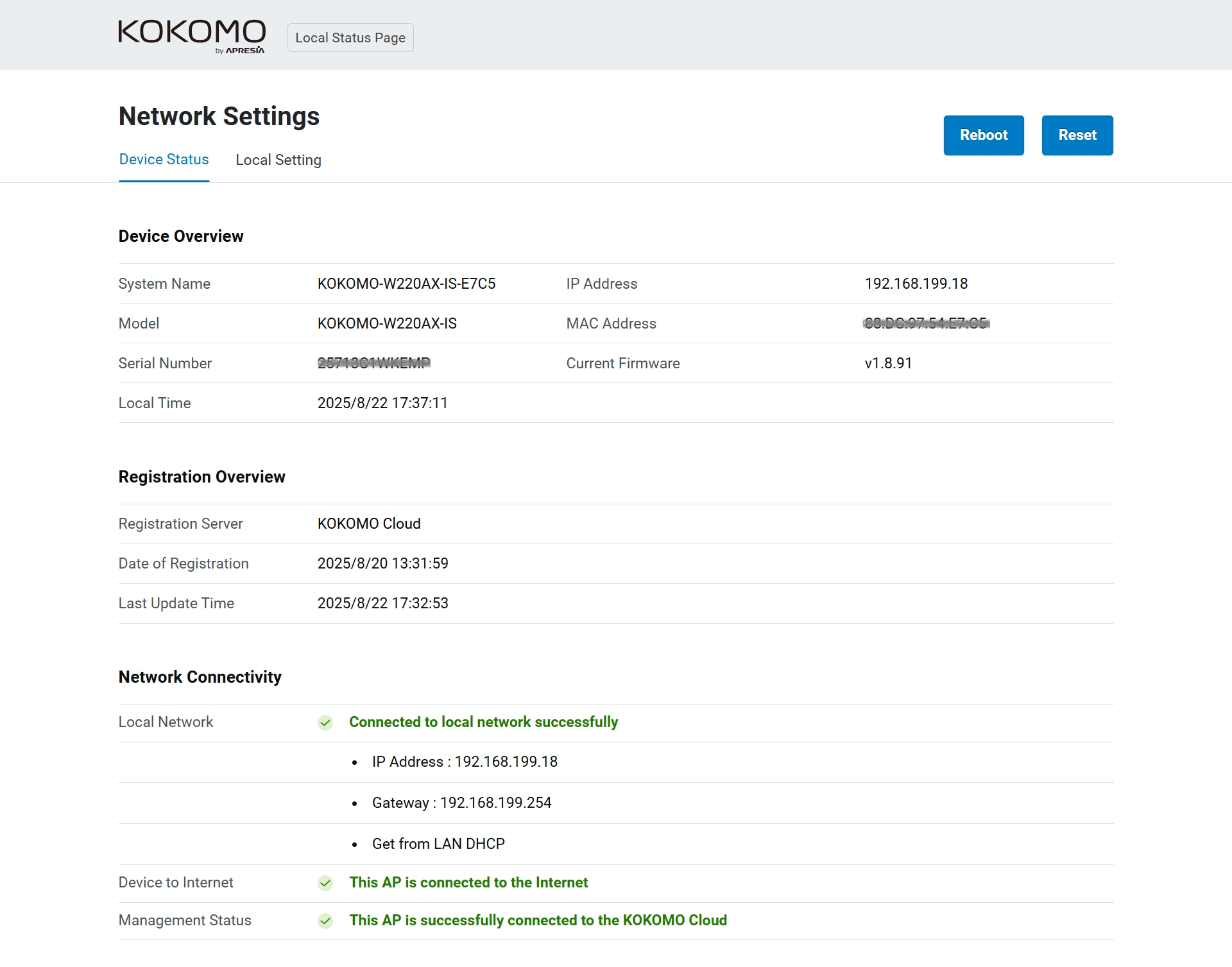Click the Registration Server value KOKOMO Cloud
Screen dimensions: 1232x967
click(369, 524)
